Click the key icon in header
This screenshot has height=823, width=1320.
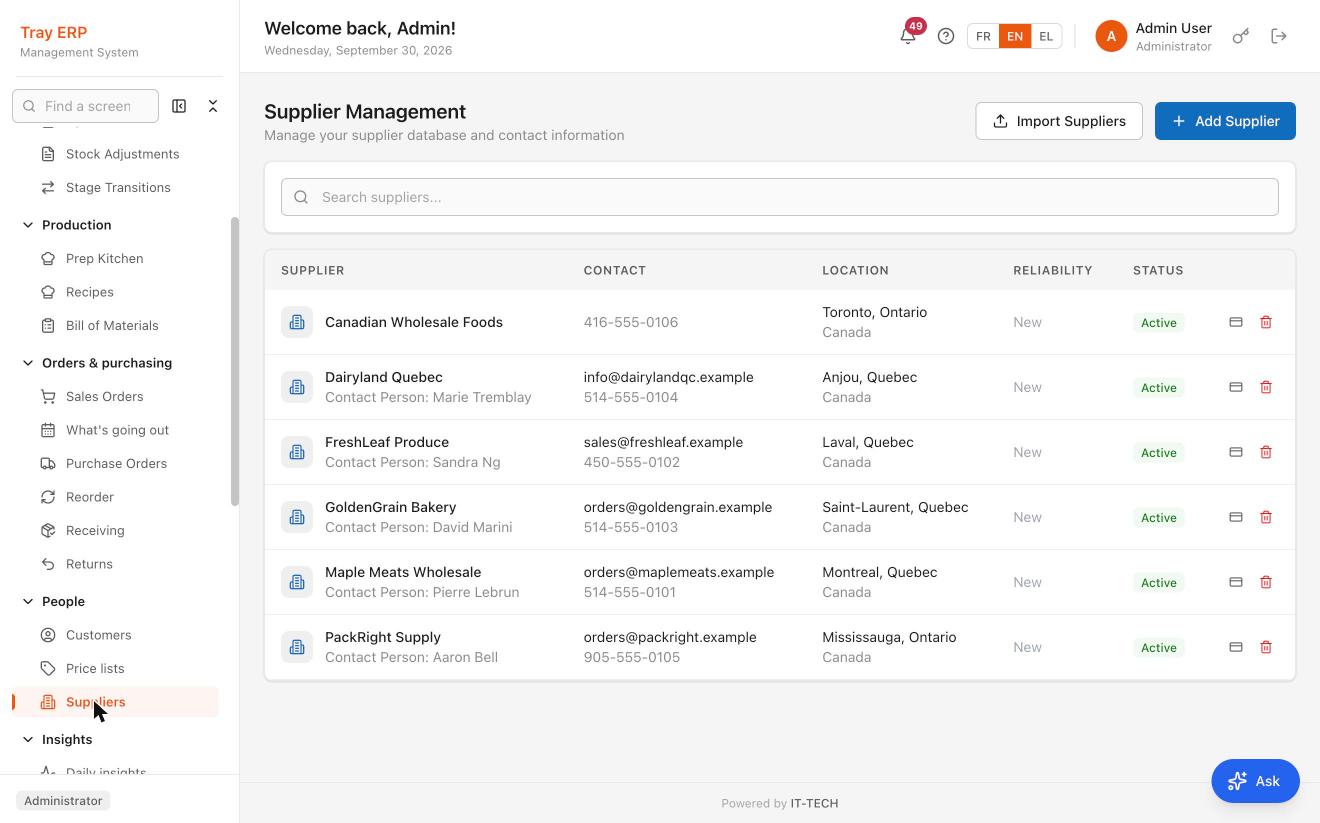pyautogui.click(x=1241, y=36)
